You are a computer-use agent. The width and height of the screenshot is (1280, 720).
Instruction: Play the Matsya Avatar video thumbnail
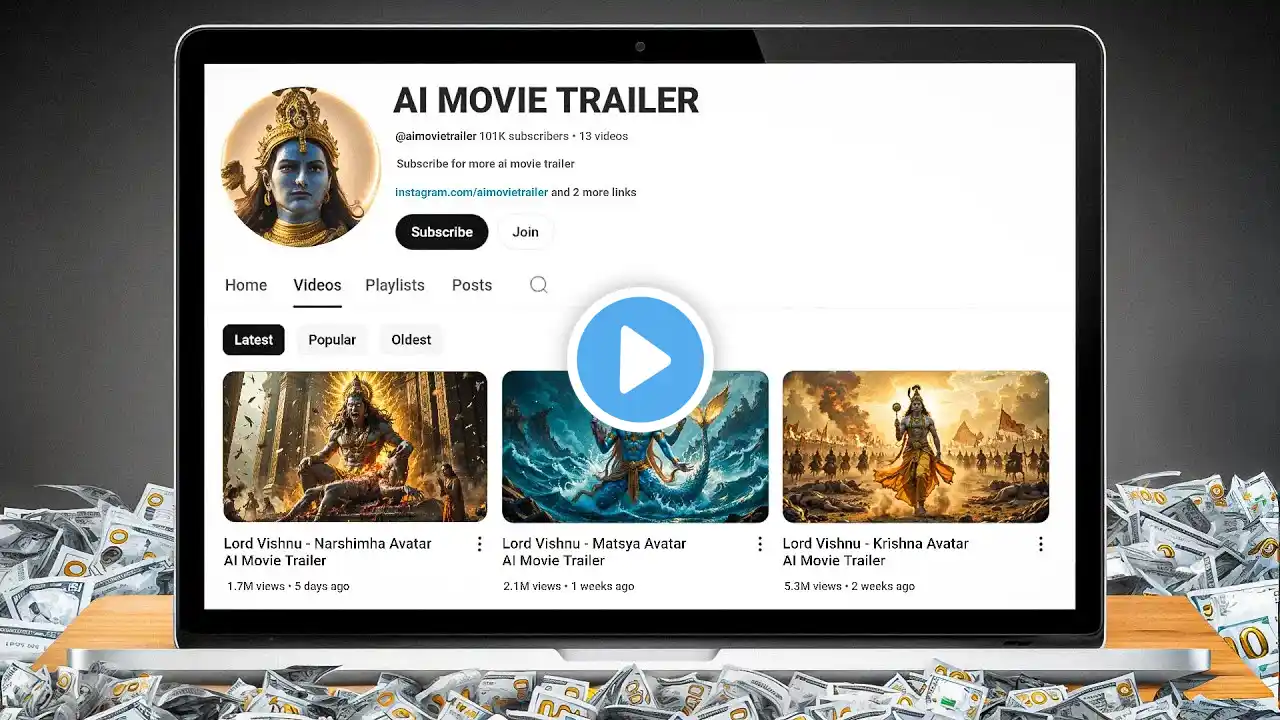point(635,447)
